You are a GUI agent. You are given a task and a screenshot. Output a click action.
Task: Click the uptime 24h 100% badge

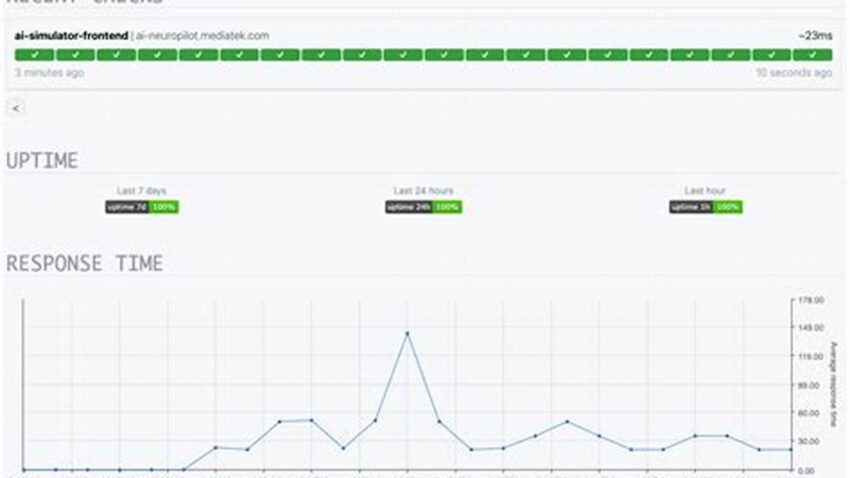(423, 207)
